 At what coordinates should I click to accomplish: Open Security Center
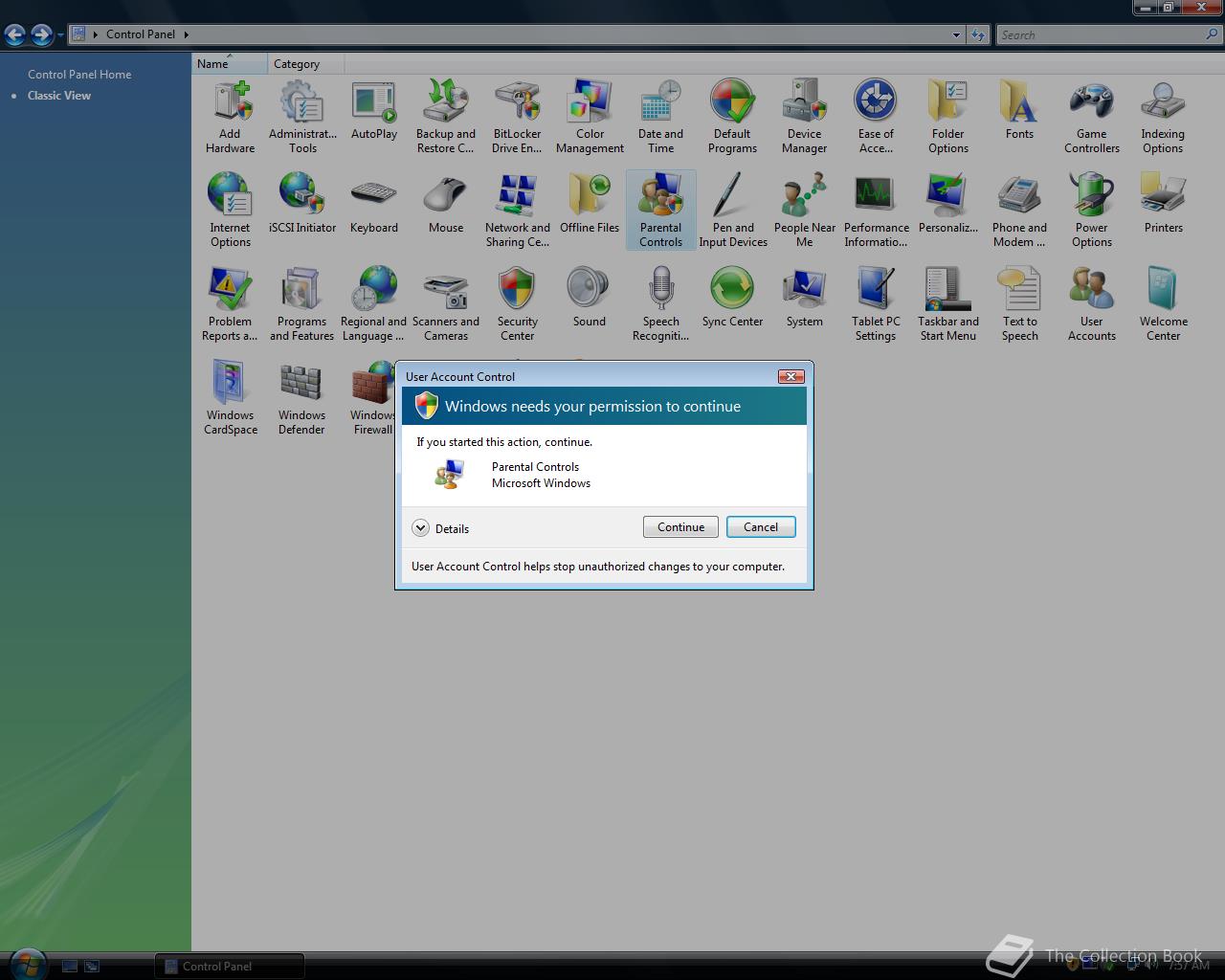[518, 304]
